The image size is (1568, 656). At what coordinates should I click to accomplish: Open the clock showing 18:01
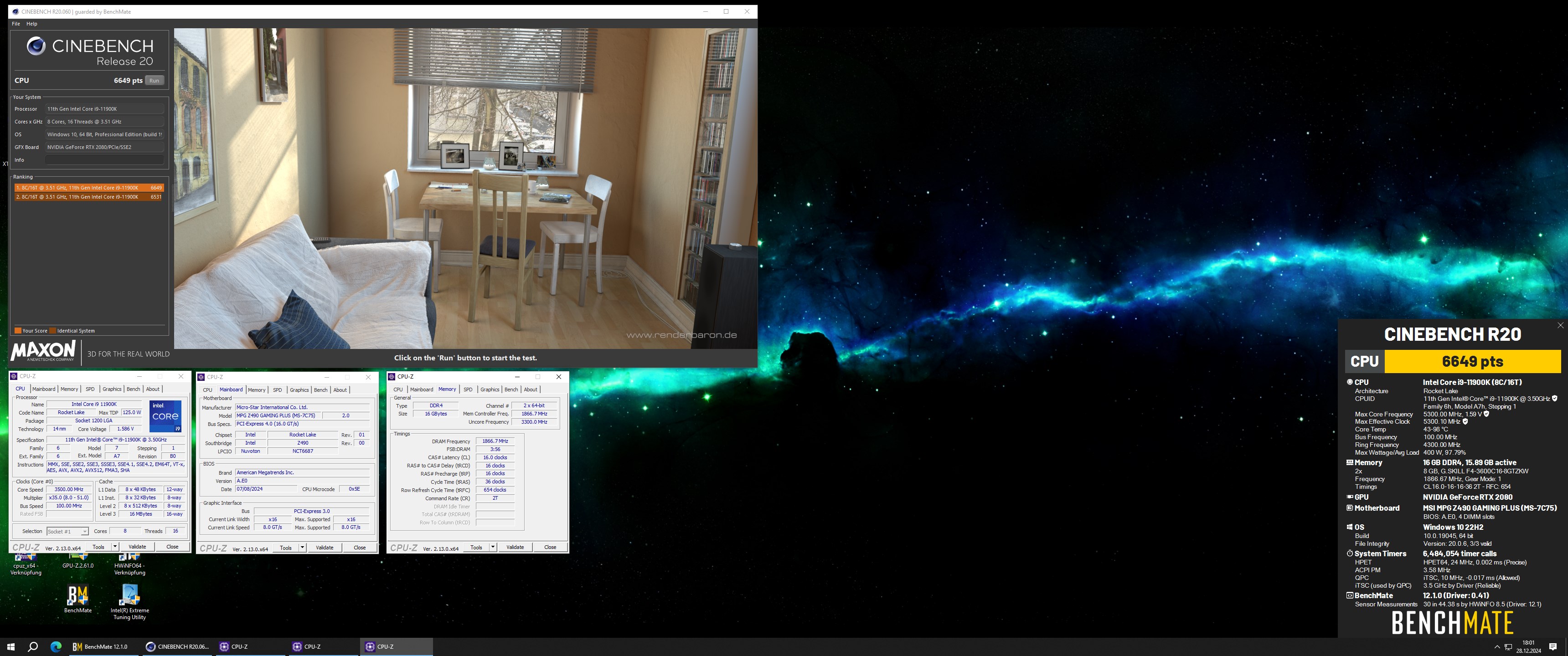pos(1528,646)
